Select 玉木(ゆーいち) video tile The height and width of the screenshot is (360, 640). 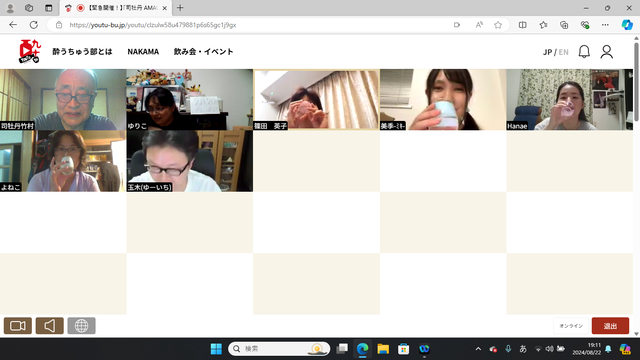pos(189,161)
